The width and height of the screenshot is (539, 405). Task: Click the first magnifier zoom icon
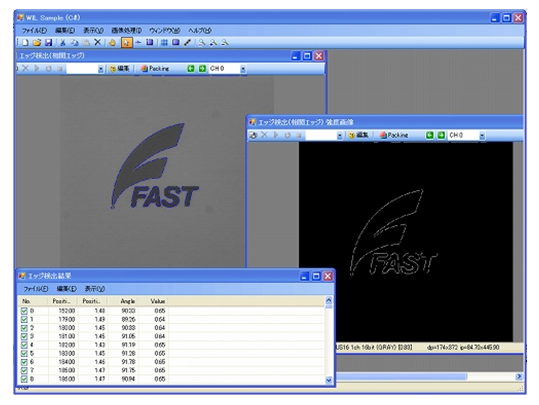click(202, 43)
